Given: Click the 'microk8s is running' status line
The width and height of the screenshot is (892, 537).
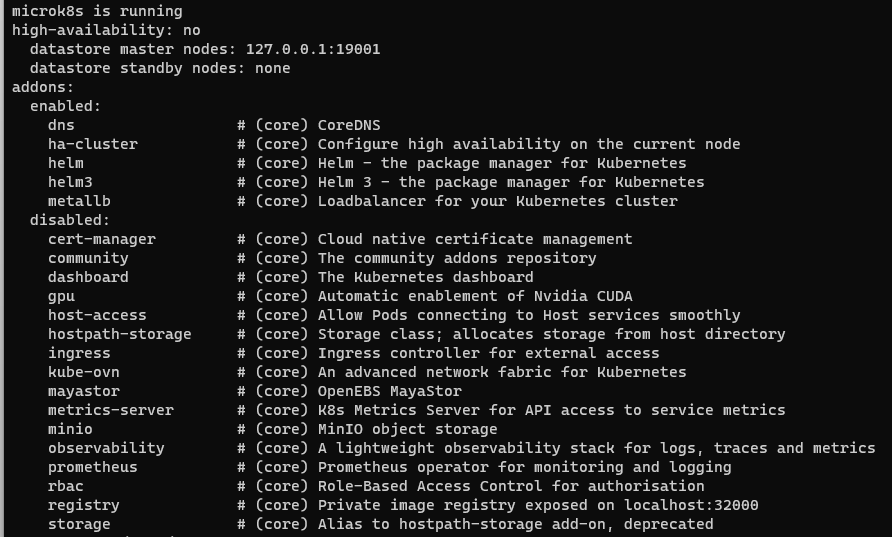Looking at the screenshot, I should [97, 11].
